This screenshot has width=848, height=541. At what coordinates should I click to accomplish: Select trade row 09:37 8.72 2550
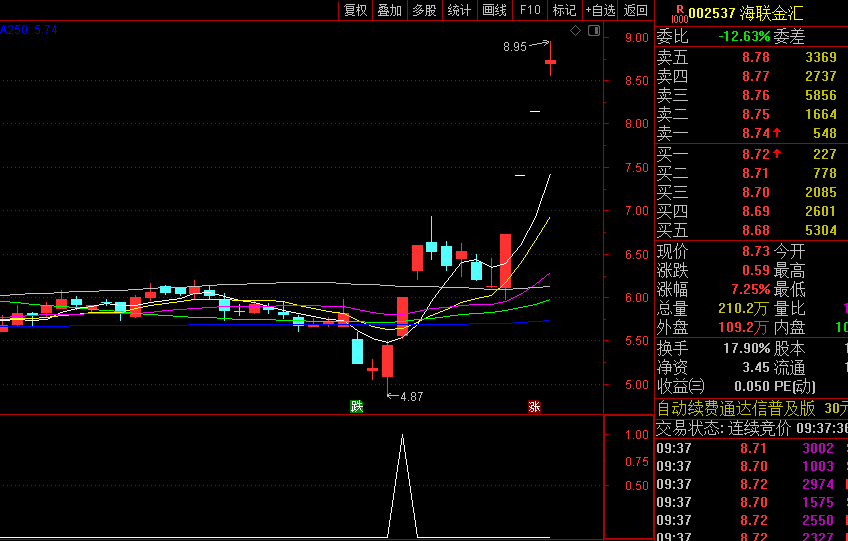coord(751,520)
